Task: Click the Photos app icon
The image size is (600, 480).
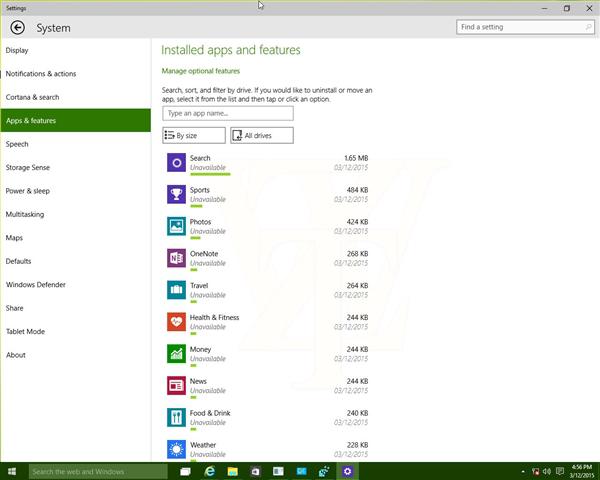Action: coord(175,226)
